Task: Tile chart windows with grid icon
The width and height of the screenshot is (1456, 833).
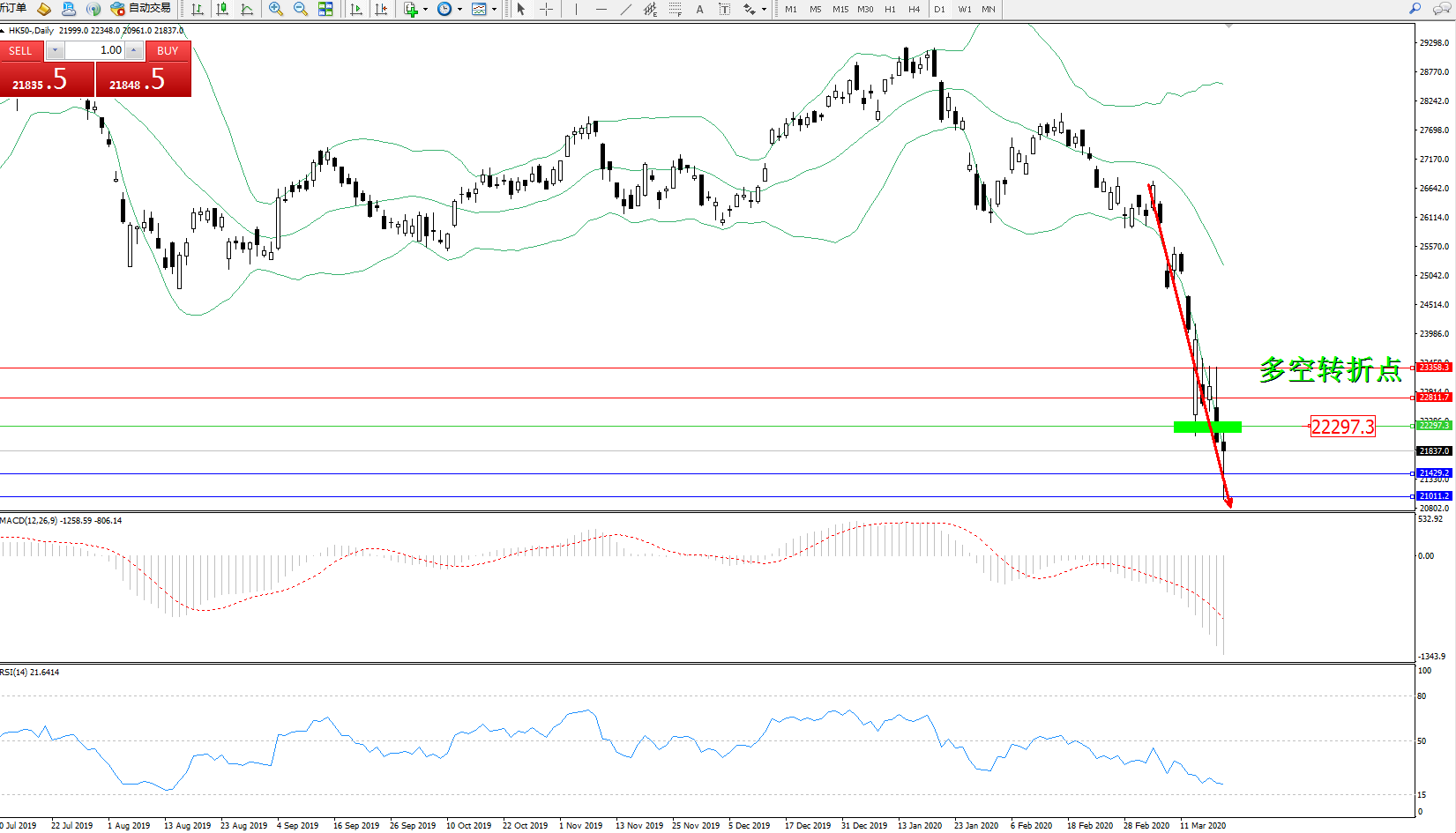Action: pos(325,9)
